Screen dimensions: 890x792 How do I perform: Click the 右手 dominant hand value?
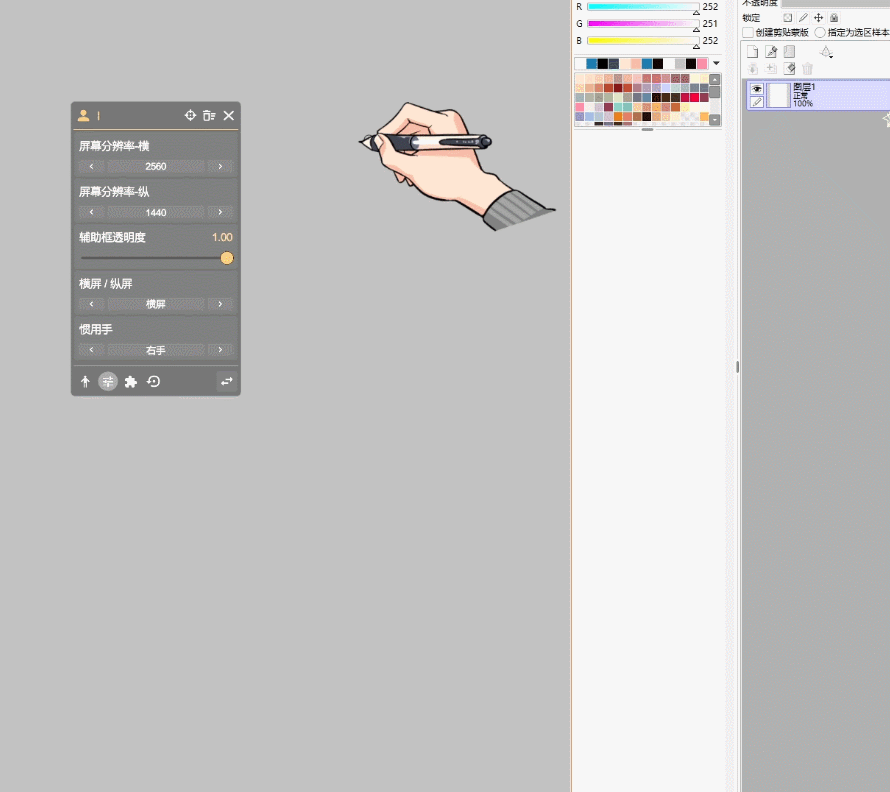pos(156,350)
